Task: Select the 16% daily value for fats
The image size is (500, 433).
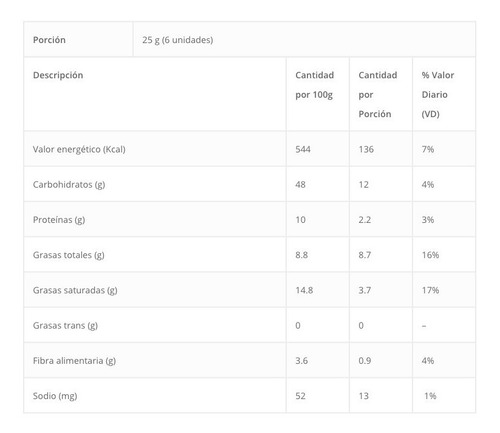Action: (x=430, y=255)
